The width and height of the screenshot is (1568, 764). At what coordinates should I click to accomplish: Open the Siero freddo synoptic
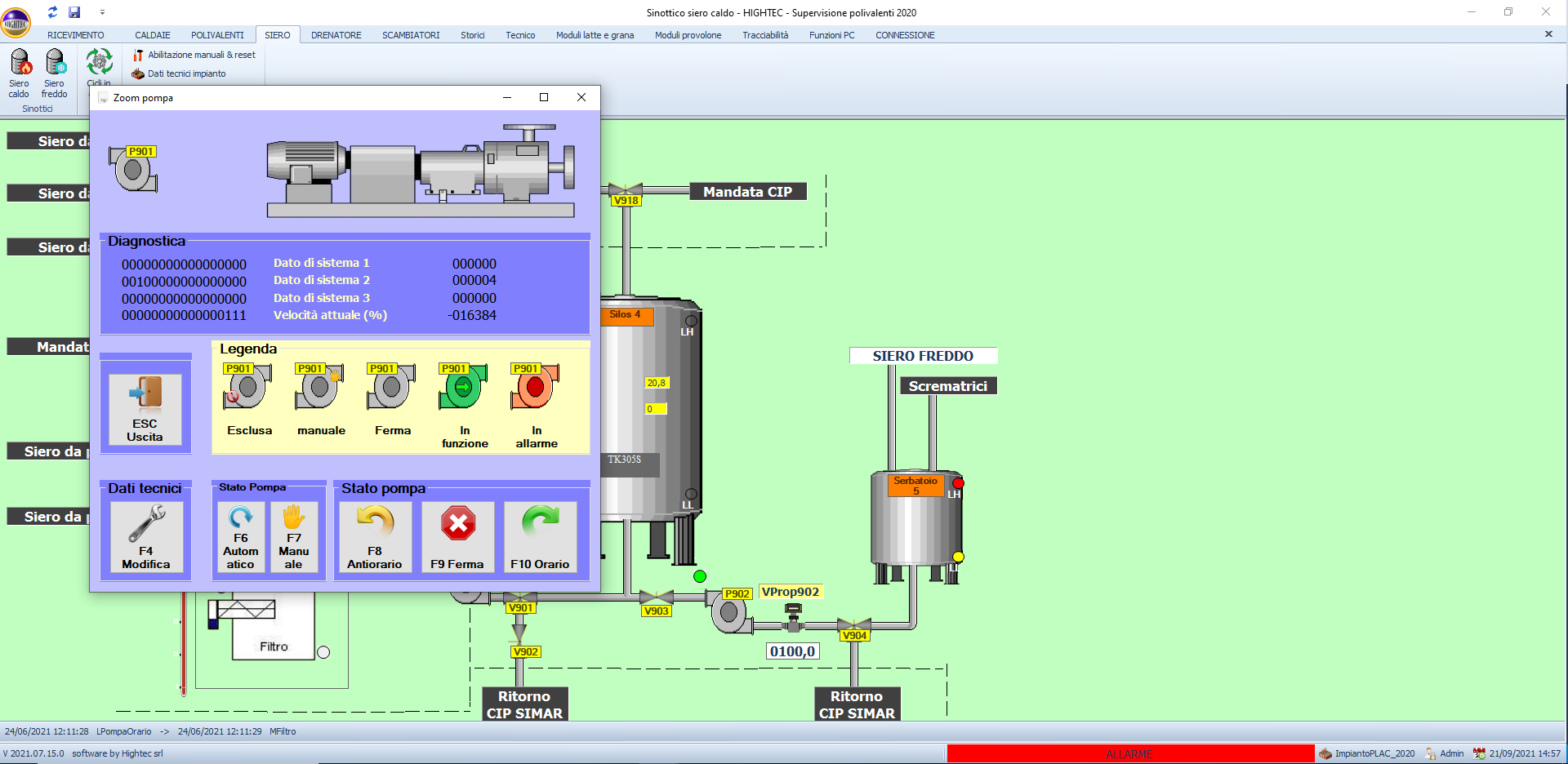click(x=55, y=73)
